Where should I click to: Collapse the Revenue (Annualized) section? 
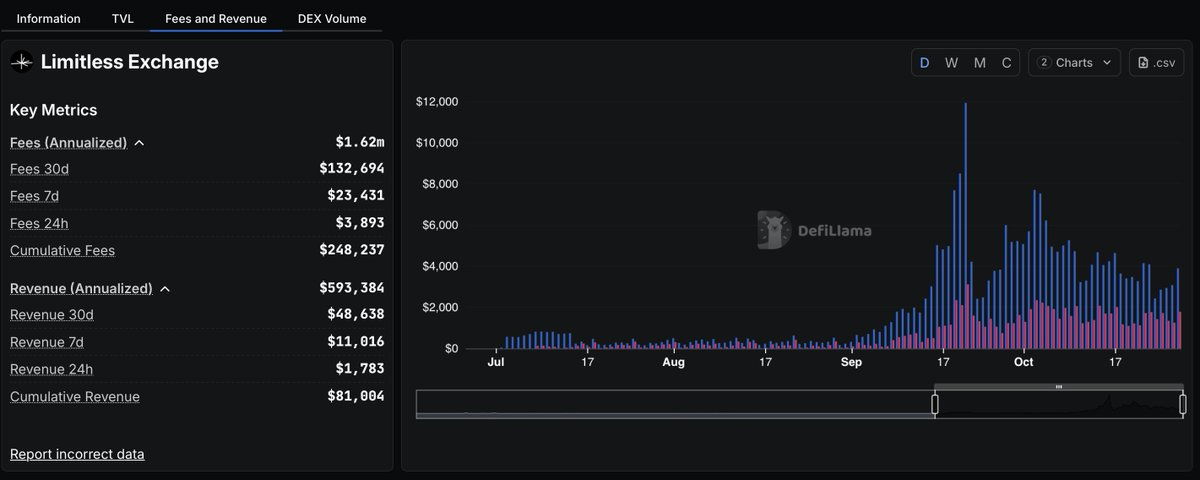[165, 289]
